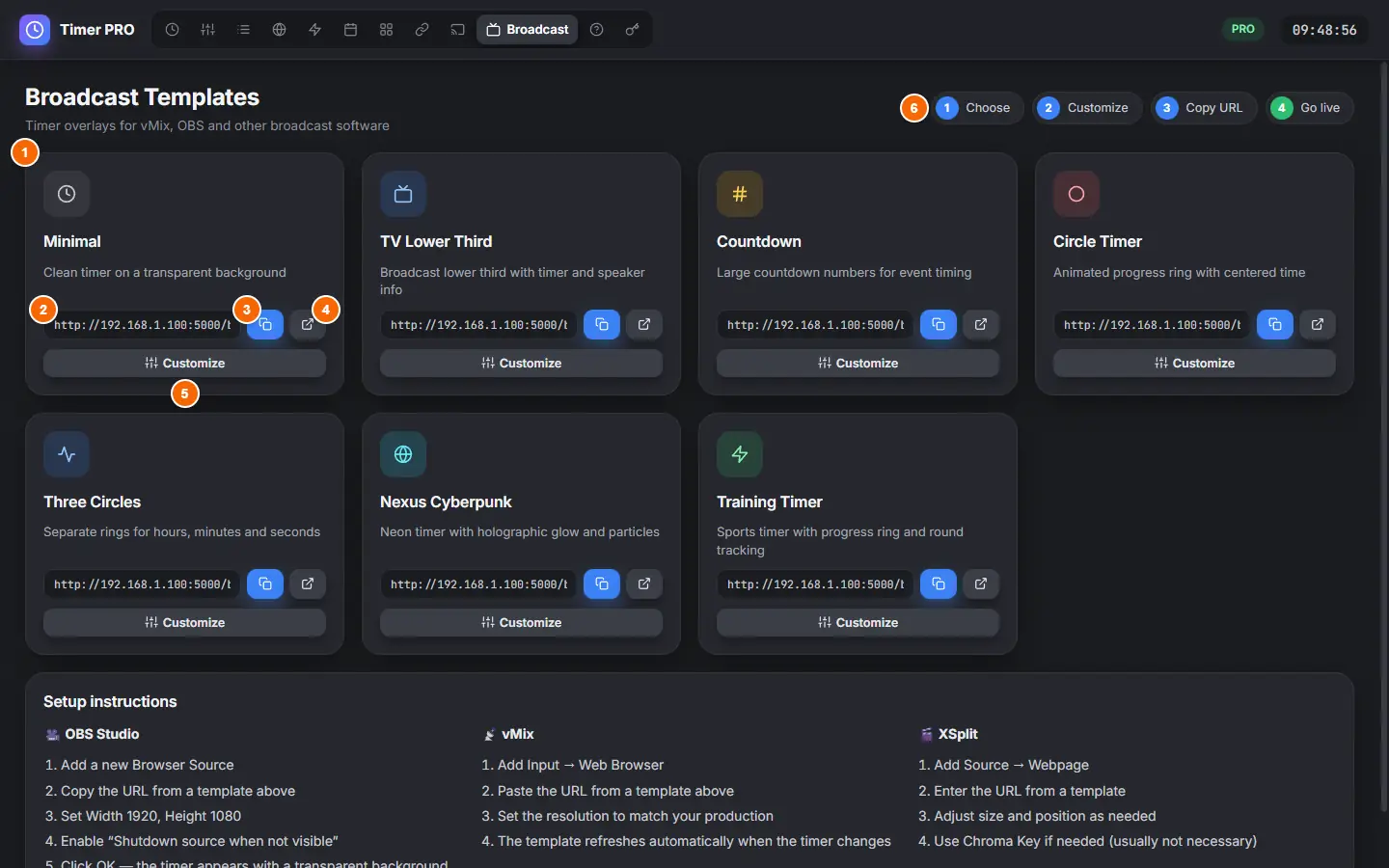1389x868 pixels.
Task: Copy the Circle Timer template URL
Action: point(1275,325)
